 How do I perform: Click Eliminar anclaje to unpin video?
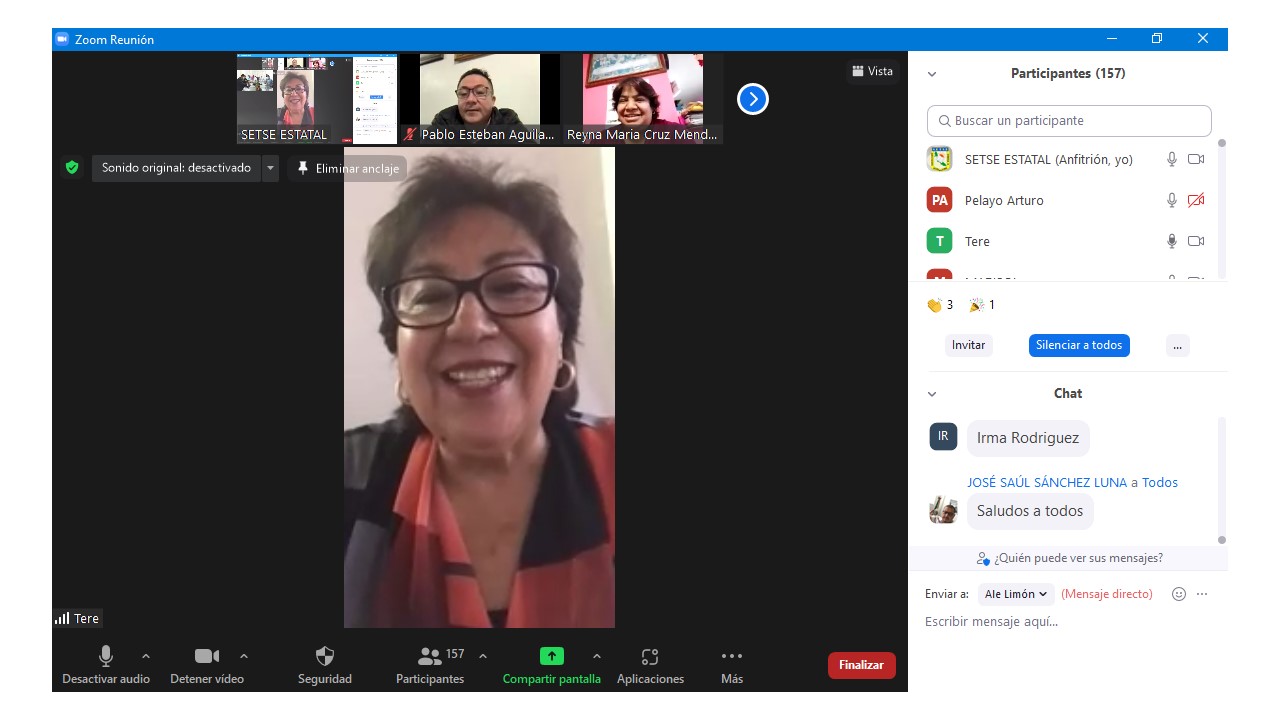pyautogui.click(x=348, y=168)
